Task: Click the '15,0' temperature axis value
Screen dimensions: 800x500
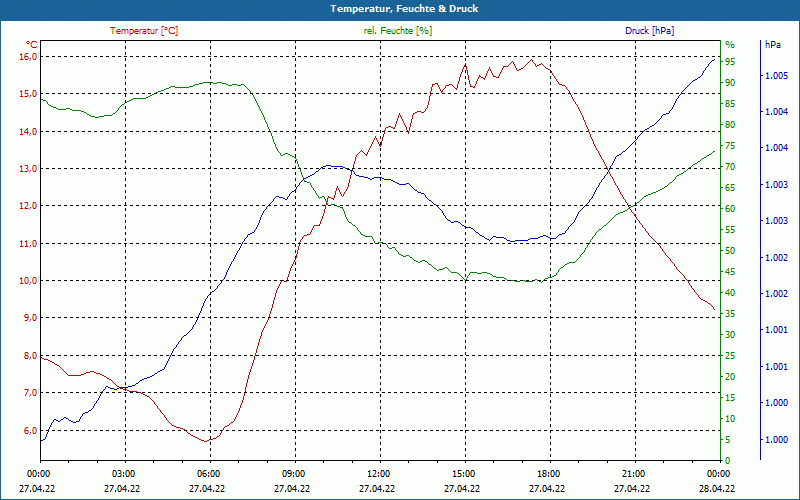Action: point(29,94)
